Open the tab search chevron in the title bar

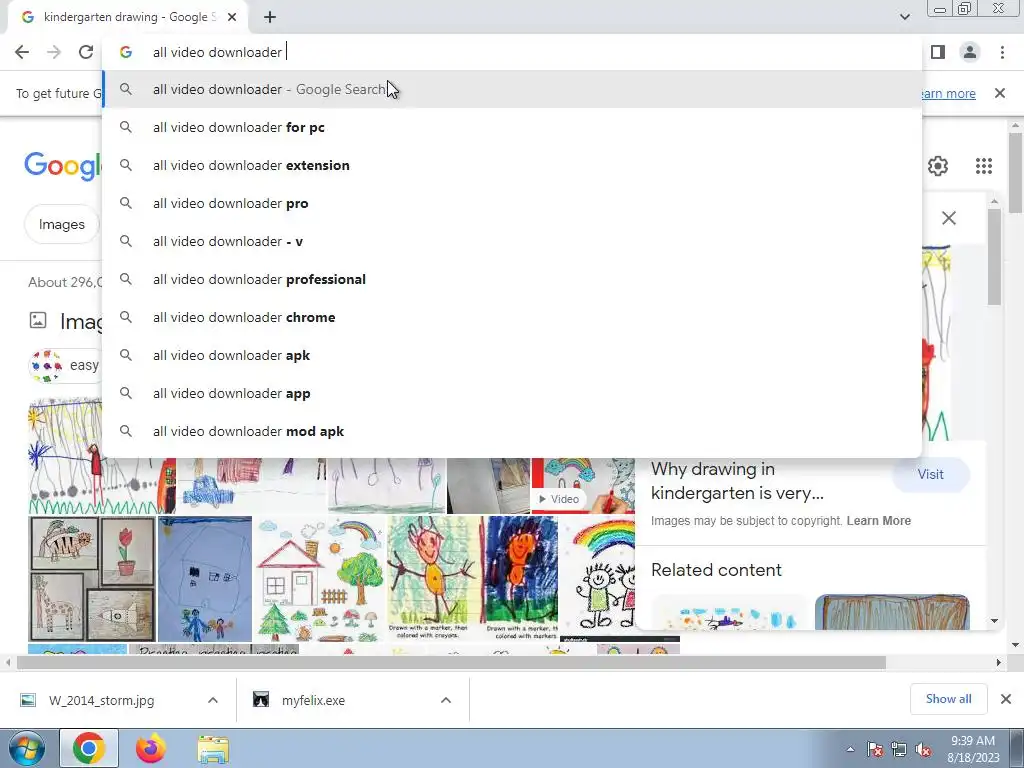[904, 18]
